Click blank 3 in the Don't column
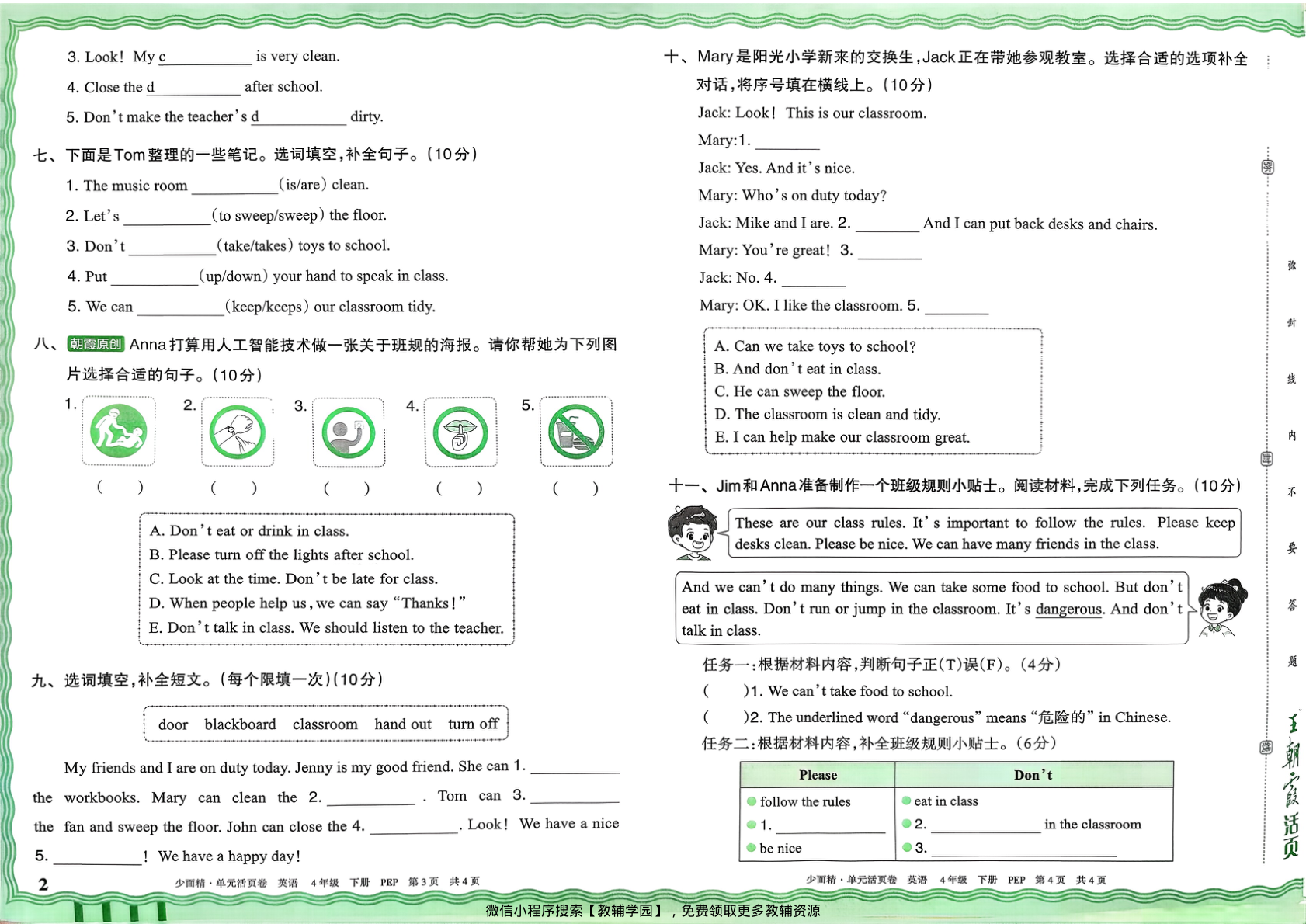This screenshot has height=924, width=1306. tap(1024, 848)
